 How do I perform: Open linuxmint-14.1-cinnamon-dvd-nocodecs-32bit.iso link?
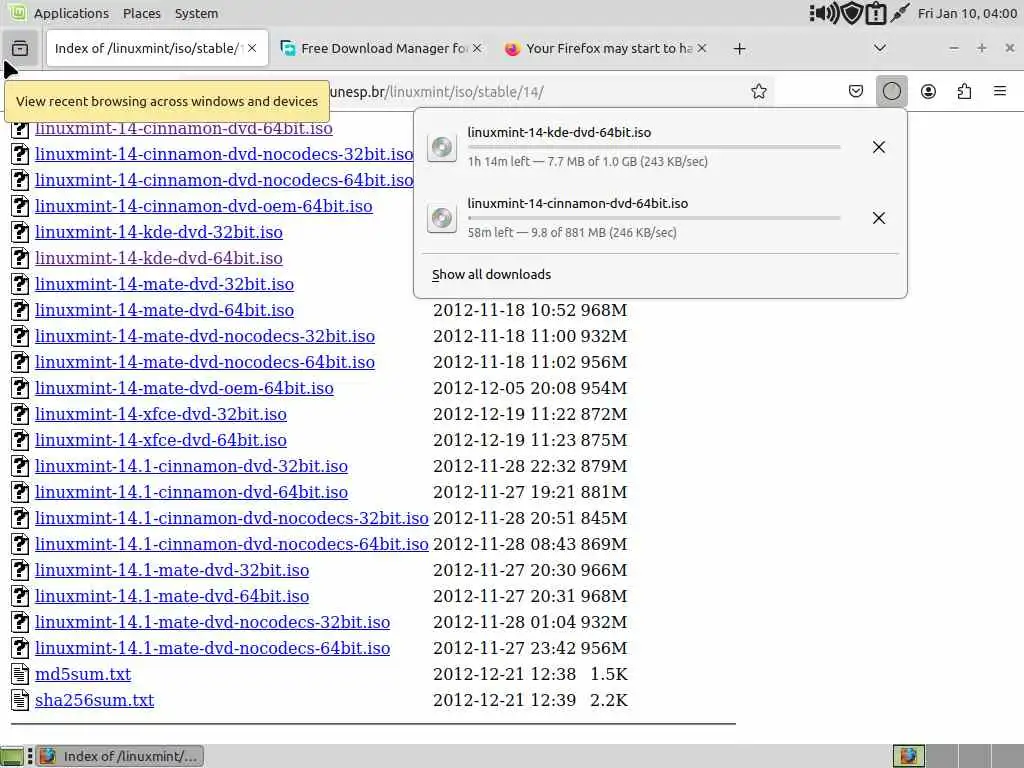(x=232, y=518)
